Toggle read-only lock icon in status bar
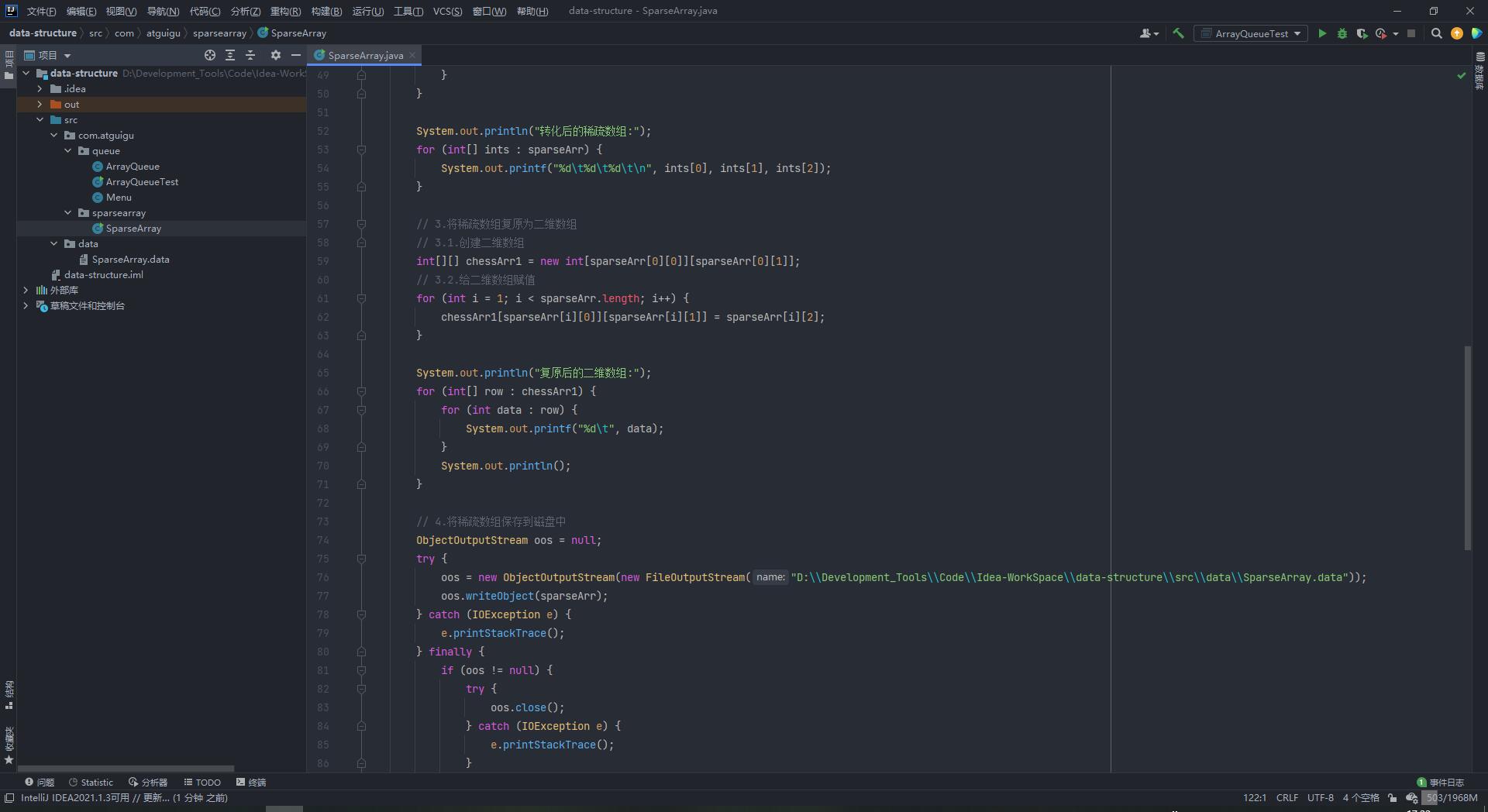 1393,797
